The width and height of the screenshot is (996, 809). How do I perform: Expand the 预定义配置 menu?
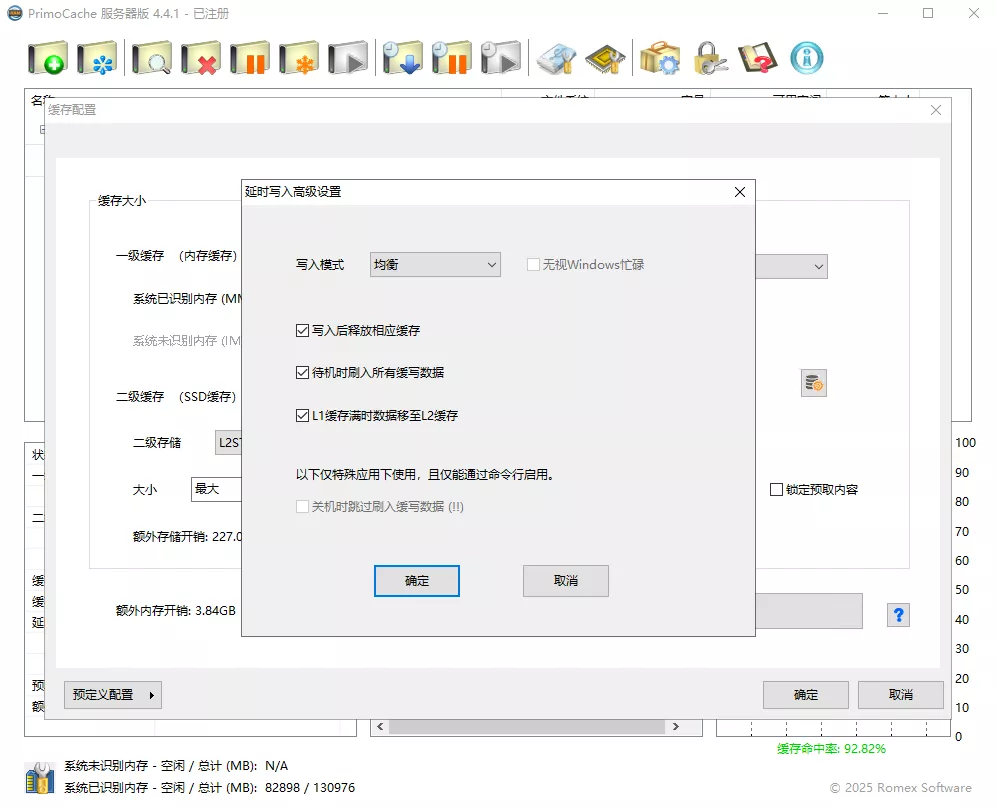coord(112,694)
